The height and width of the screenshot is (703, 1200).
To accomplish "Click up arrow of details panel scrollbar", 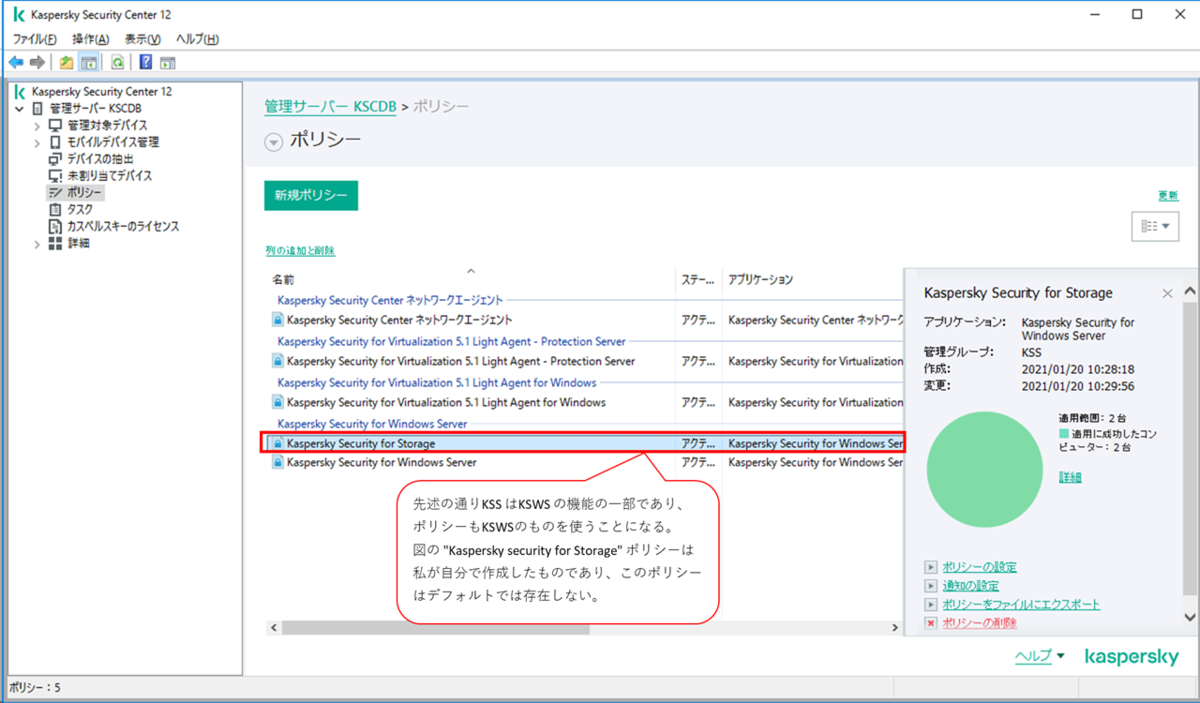I will (x=1190, y=292).
